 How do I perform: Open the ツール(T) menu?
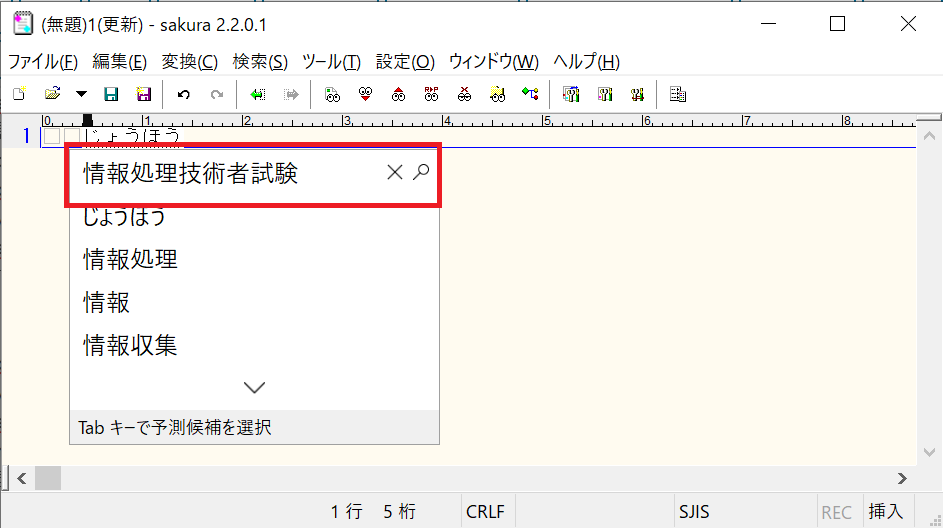coord(331,61)
